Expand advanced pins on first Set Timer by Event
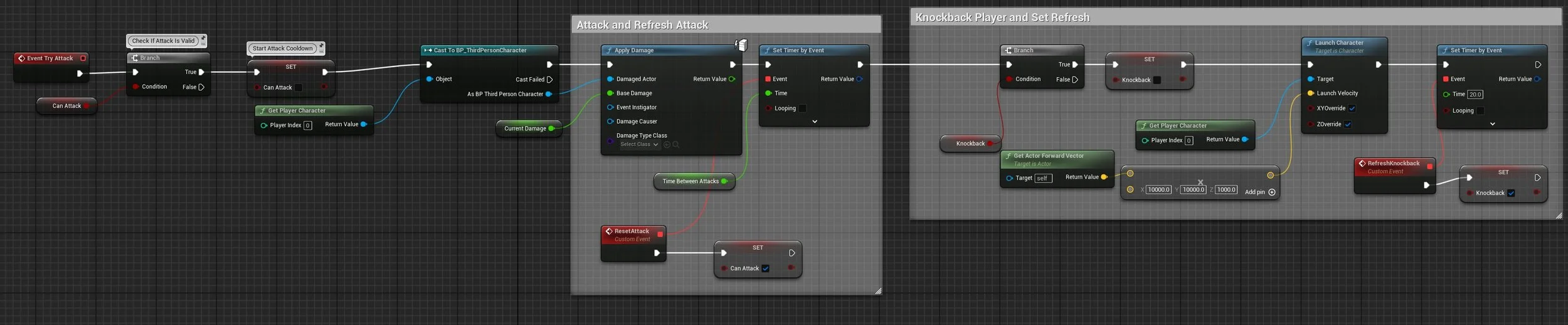The width and height of the screenshot is (1568, 325). coord(814,122)
